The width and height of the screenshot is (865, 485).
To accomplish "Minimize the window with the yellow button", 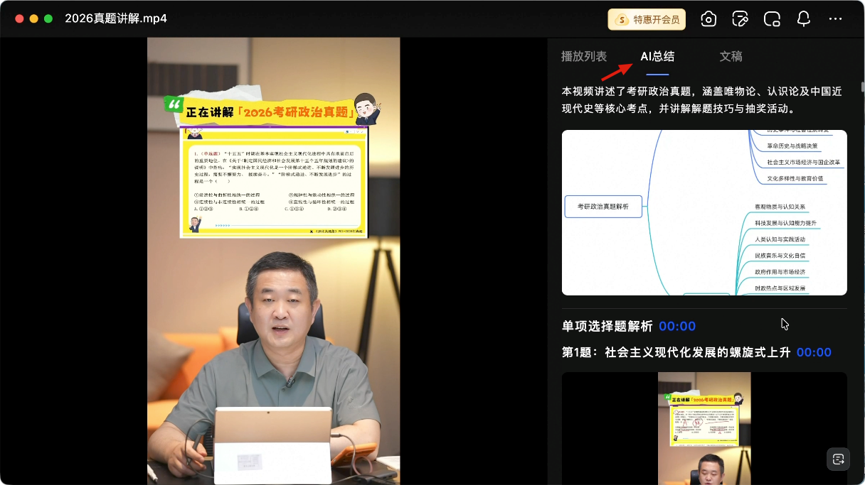I will (34, 19).
